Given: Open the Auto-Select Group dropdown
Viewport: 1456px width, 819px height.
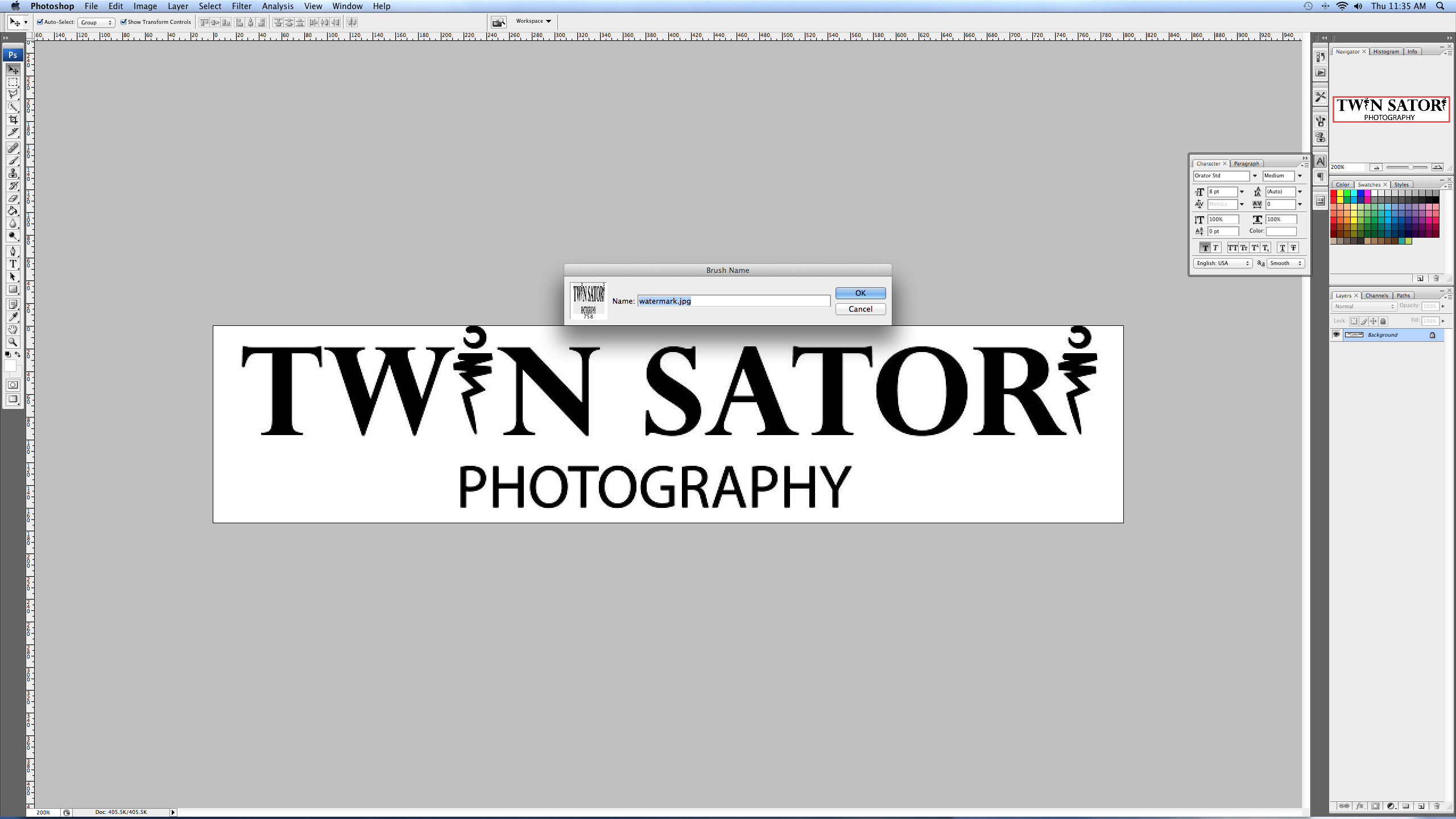Looking at the screenshot, I should coord(96,22).
